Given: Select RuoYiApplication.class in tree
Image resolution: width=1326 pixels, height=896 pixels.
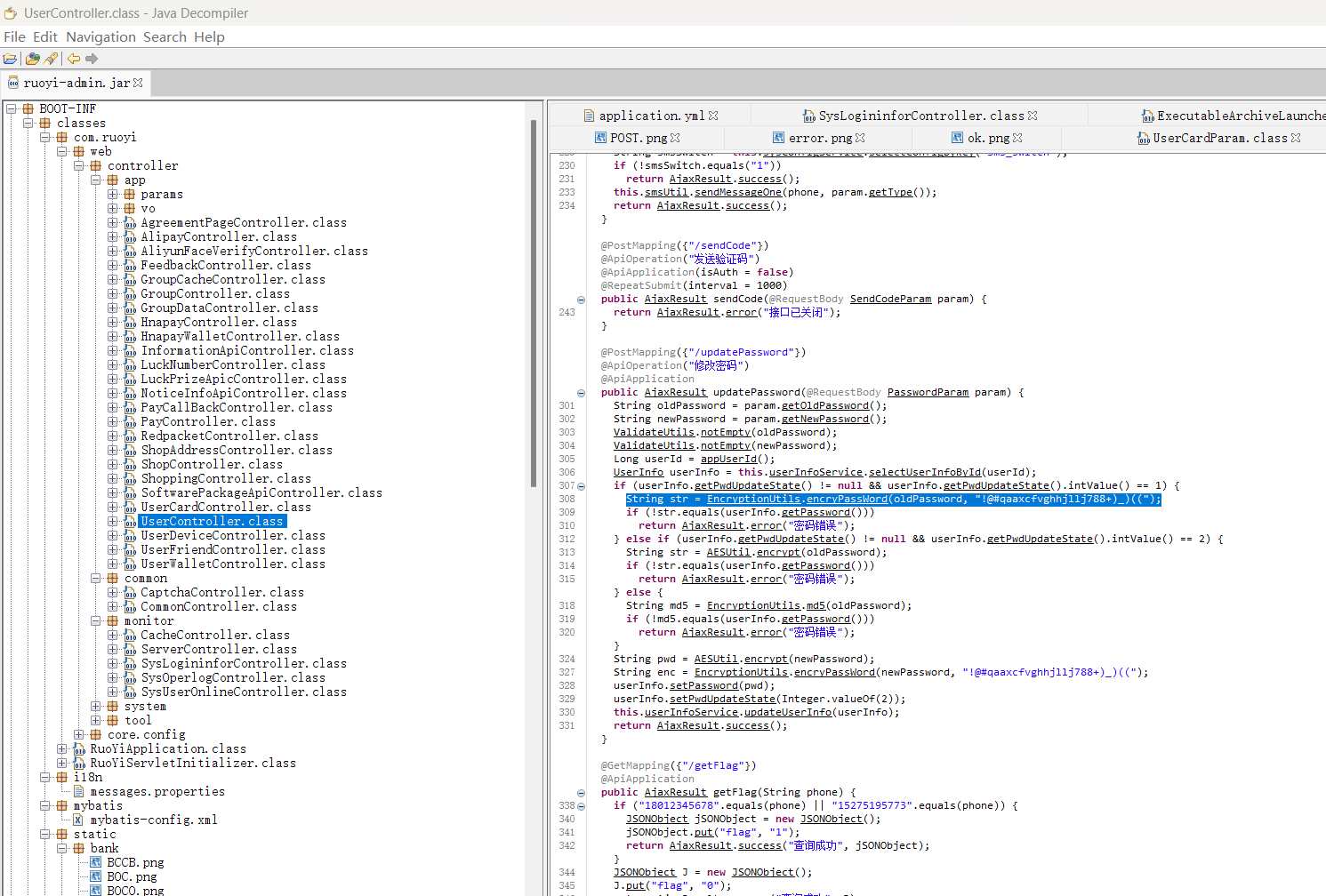Looking at the screenshot, I should click(x=168, y=749).
